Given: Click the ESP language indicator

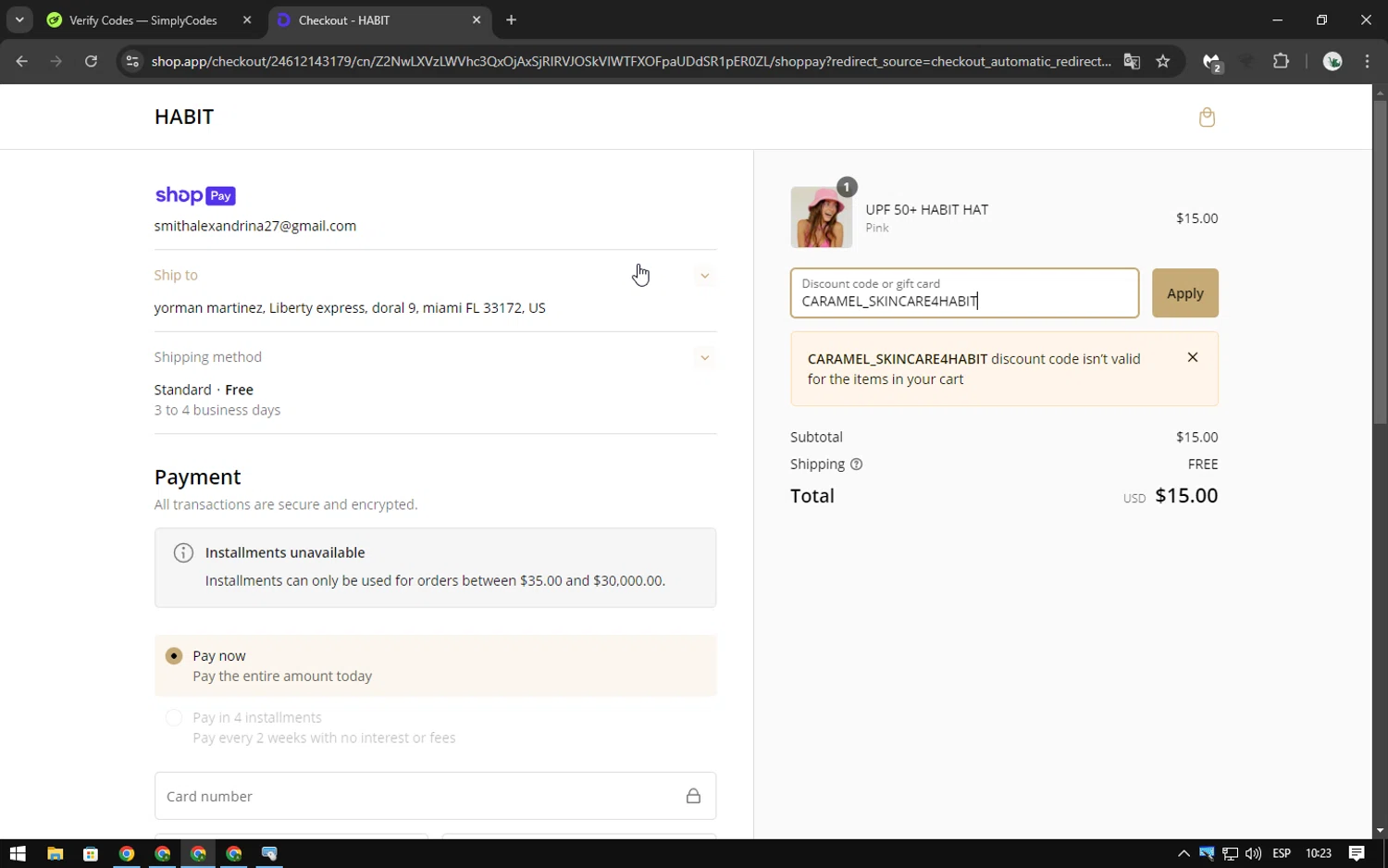Looking at the screenshot, I should (x=1282, y=853).
